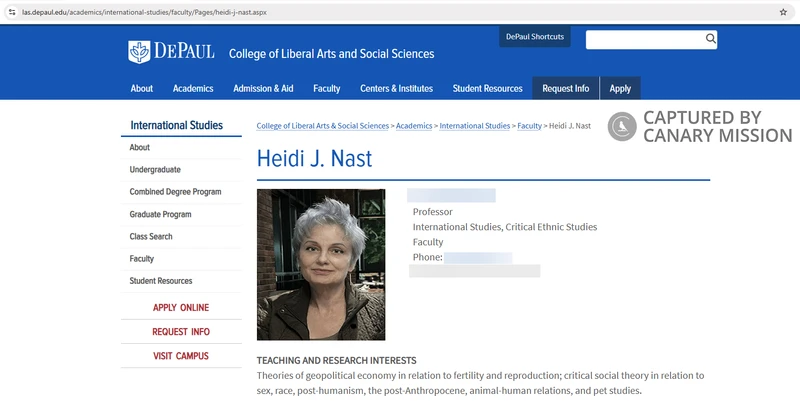Viewport: 800px width, 405px height.
Task: Open College of Liberal Arts and Social Sciences title
Action: pyautogui.click(x=332, y=54)
